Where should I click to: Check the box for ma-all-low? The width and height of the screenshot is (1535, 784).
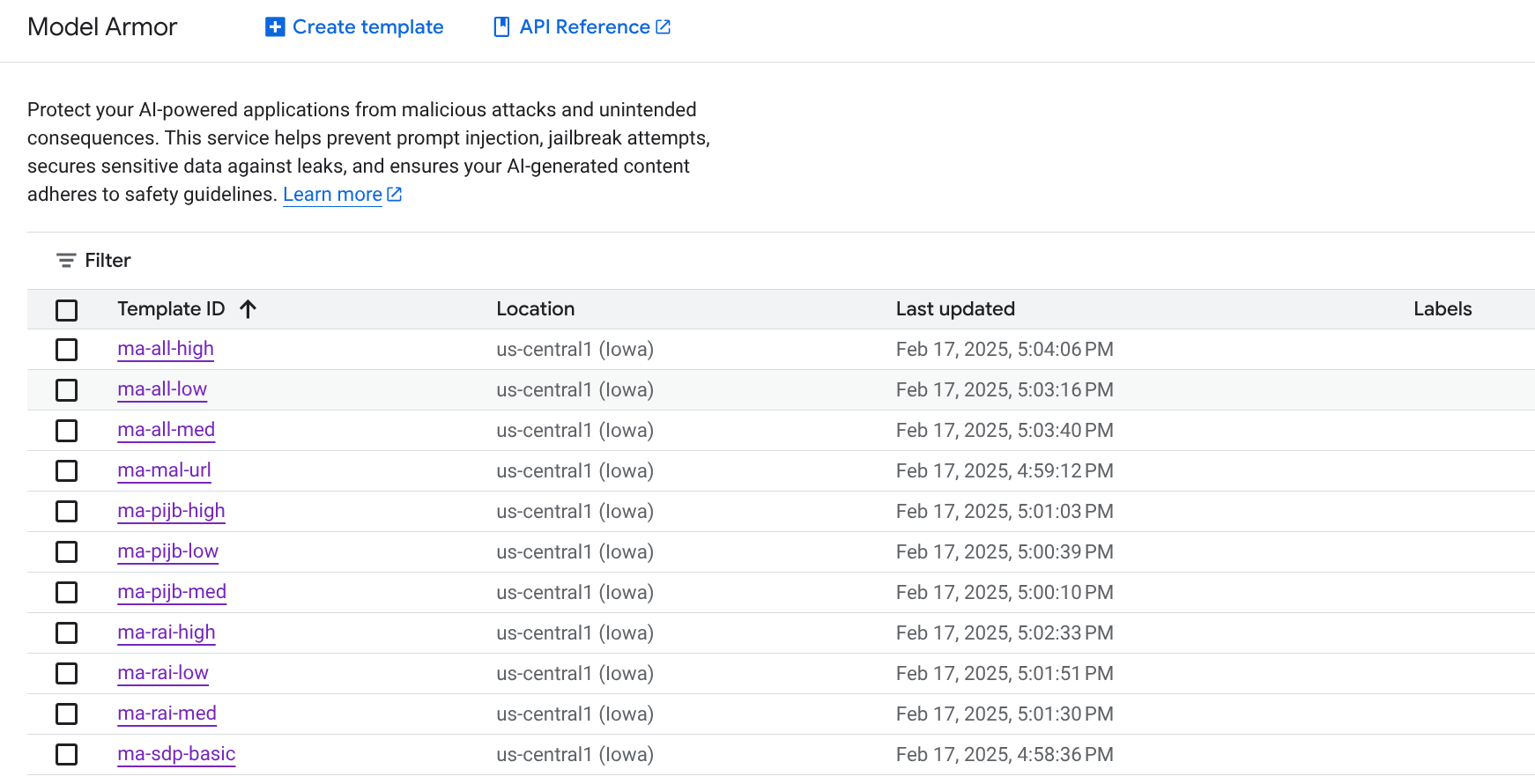coord(66,390)
